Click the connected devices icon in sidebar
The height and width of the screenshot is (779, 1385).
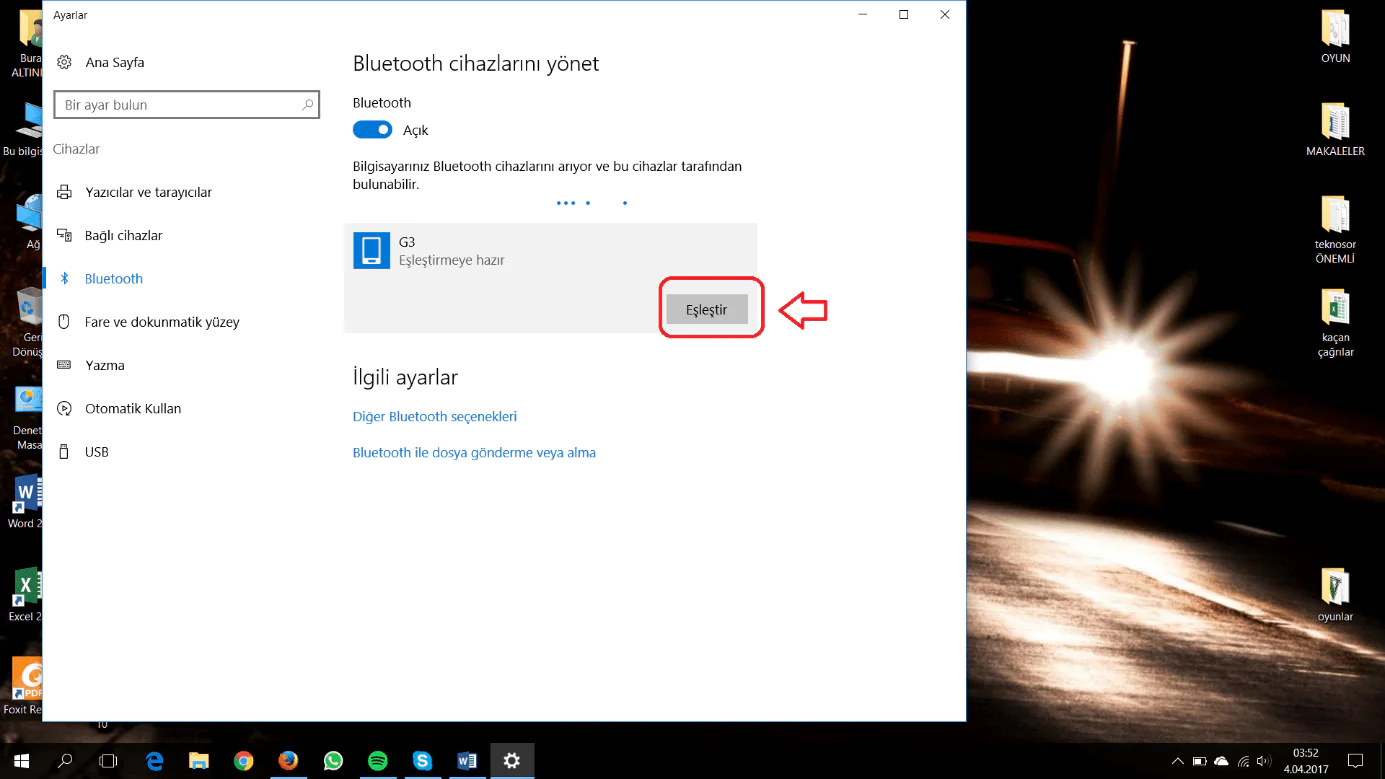point(65,235)
